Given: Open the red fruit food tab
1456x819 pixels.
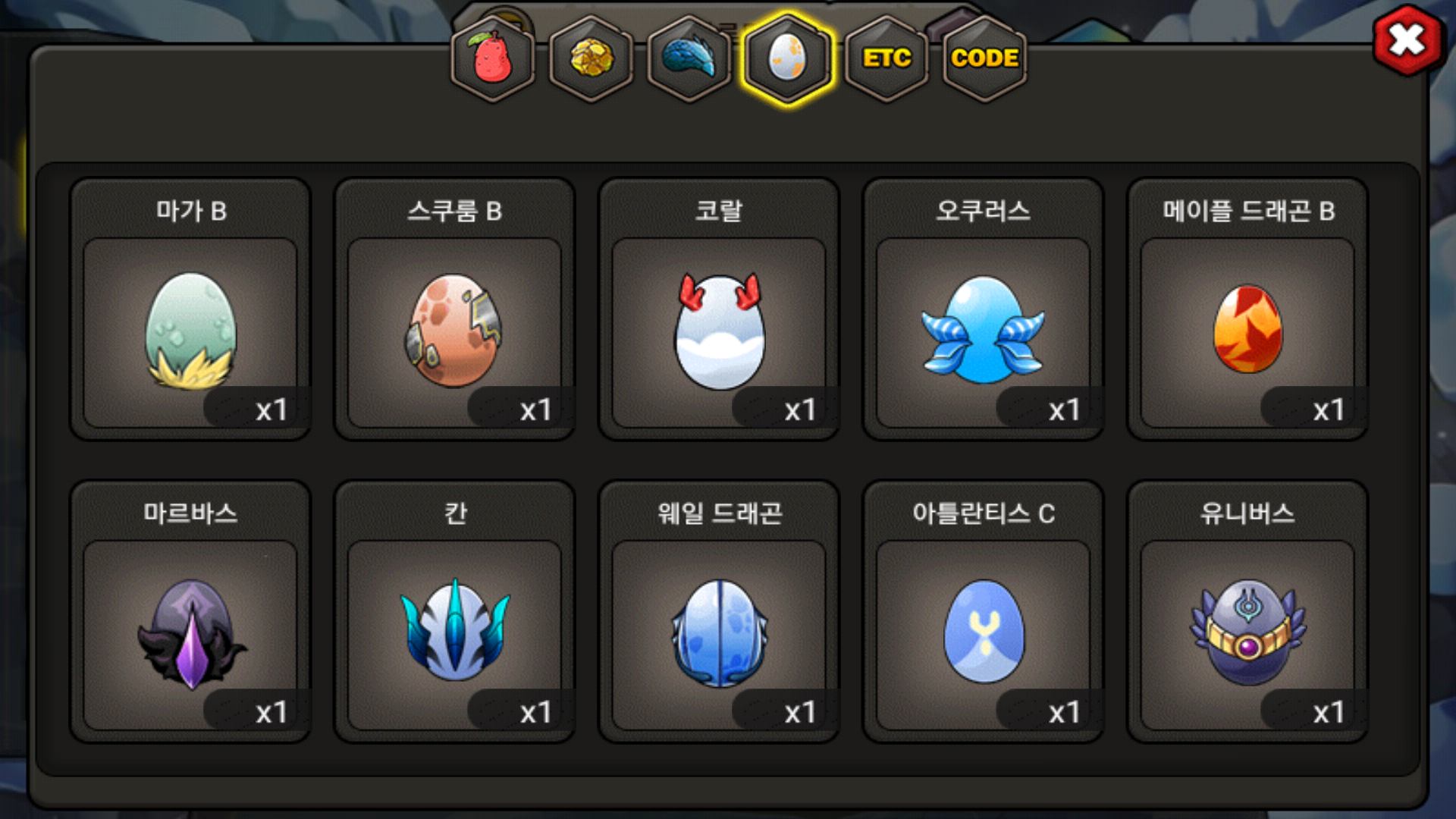Looking at the screenshot, I should [x=493, y=58].
